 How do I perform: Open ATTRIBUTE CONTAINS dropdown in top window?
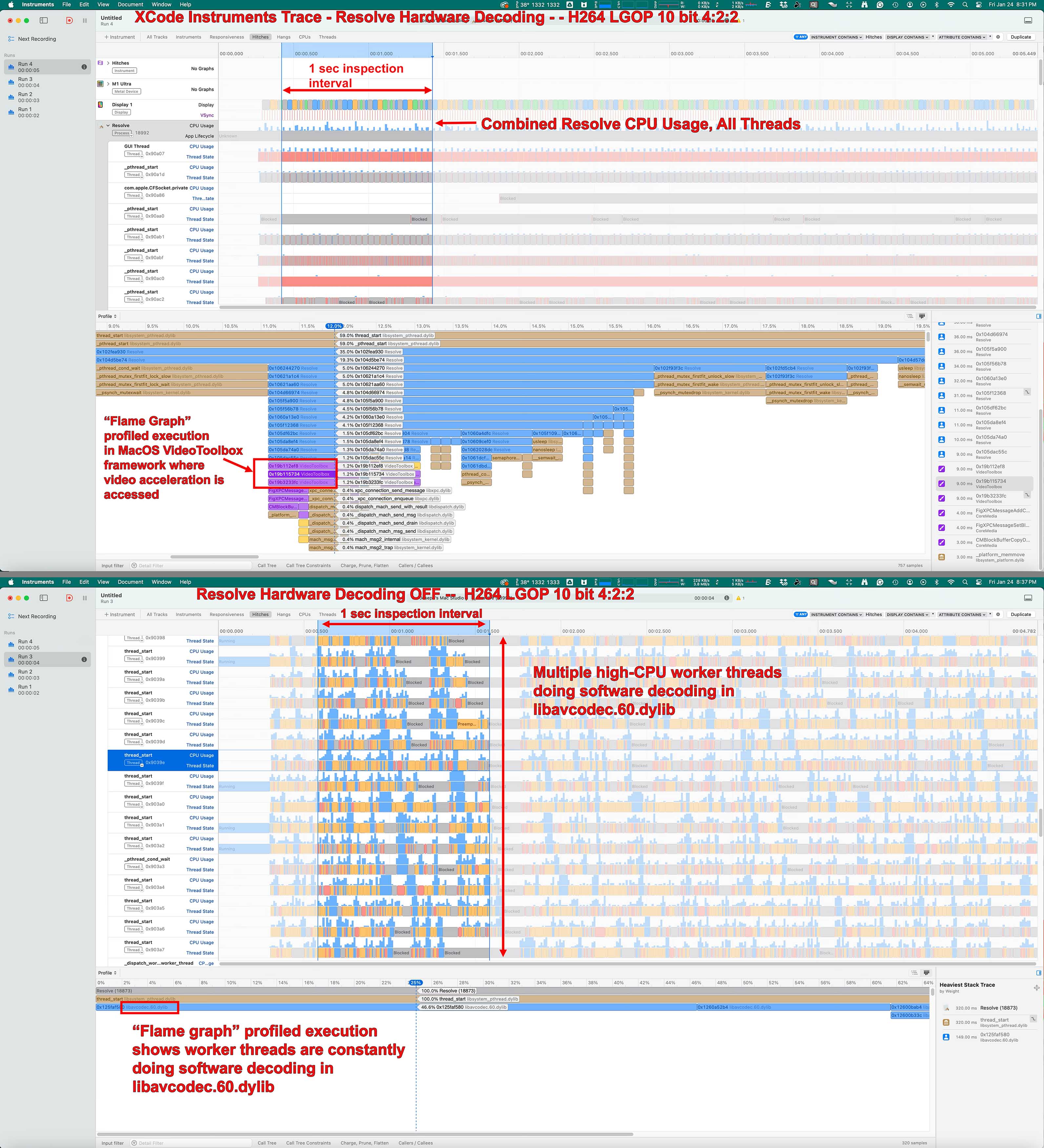[962, 37]
